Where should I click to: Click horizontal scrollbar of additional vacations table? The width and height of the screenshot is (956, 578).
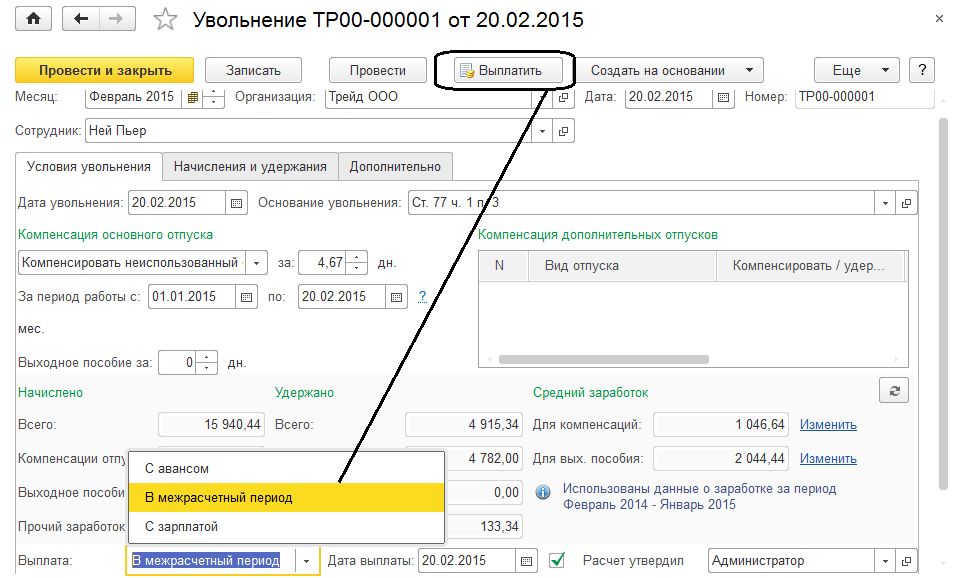604,360
